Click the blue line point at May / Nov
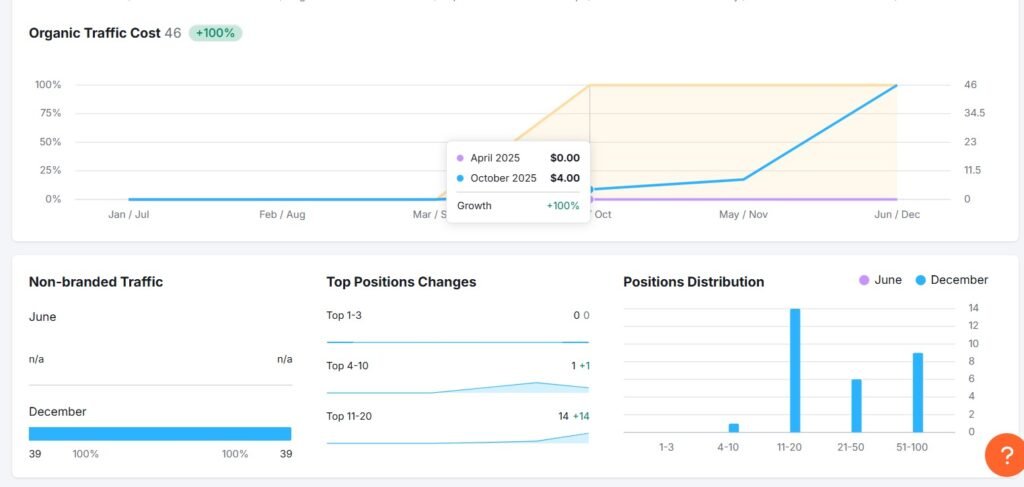 pos(743,179)
